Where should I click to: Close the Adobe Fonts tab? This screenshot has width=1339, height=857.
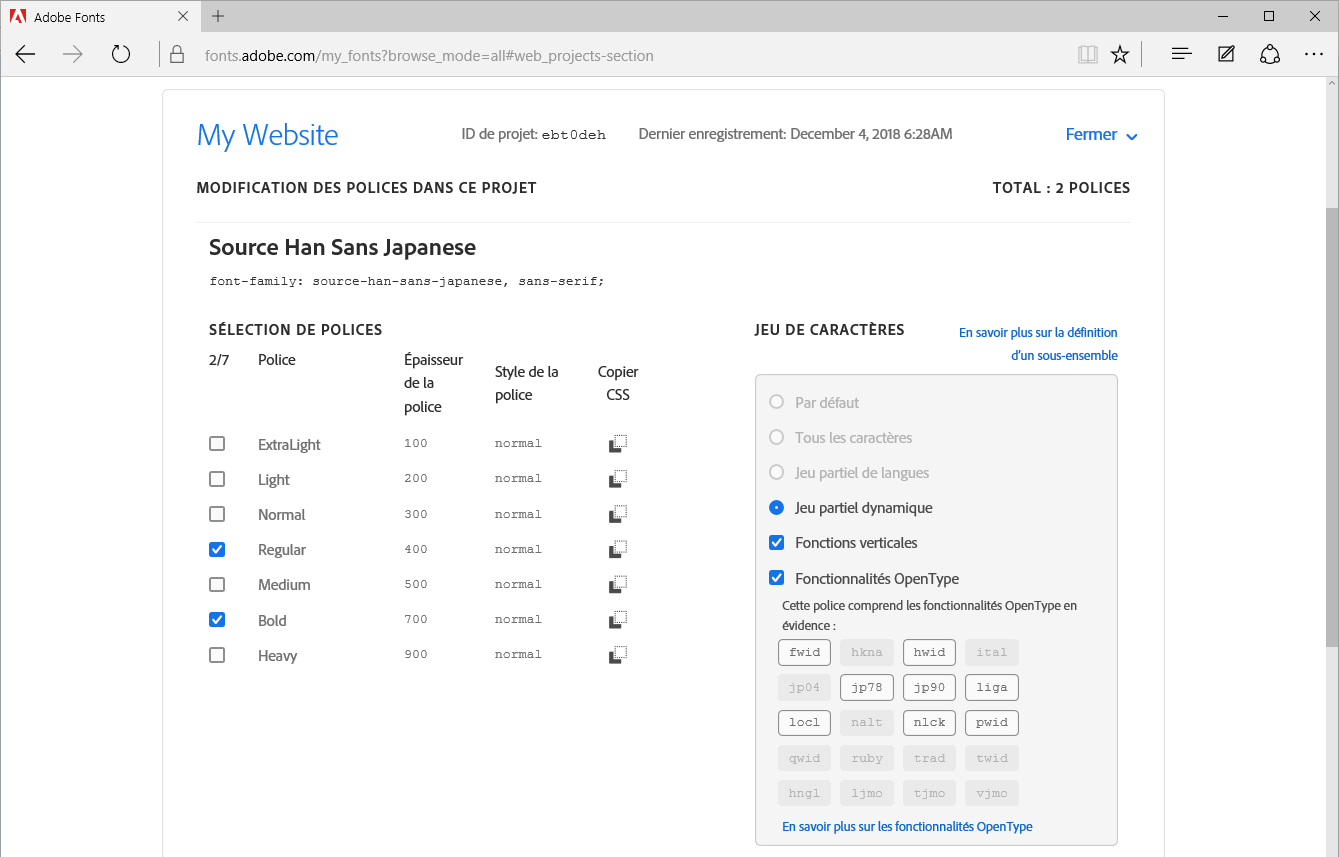183,16
